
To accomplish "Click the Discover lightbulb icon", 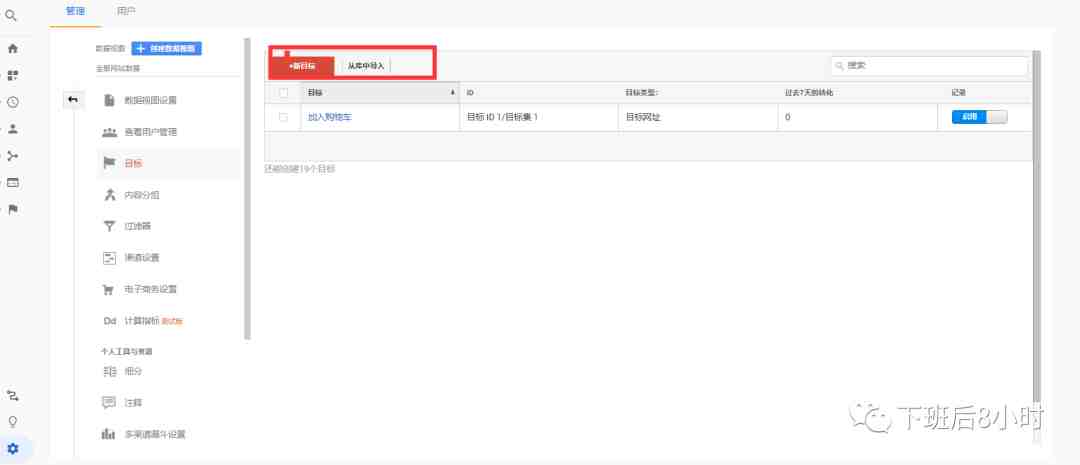I will (12, 422).
